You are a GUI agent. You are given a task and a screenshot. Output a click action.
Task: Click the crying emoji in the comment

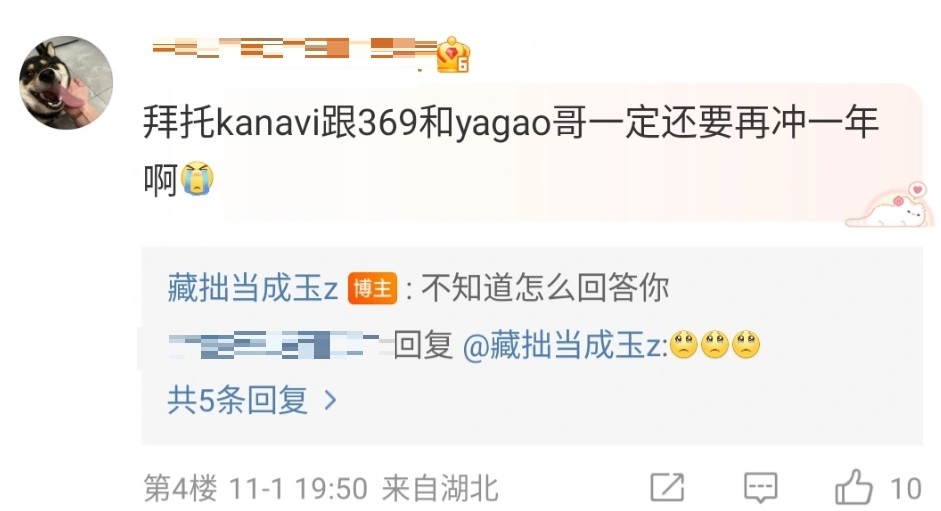[x=197, y=178]
